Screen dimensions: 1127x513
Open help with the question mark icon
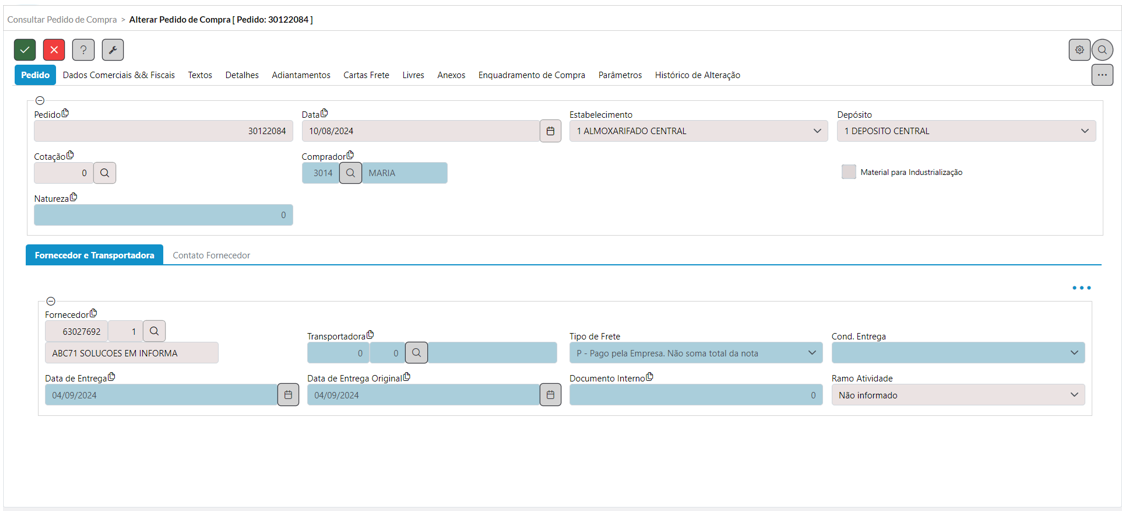tap(83, 50)
